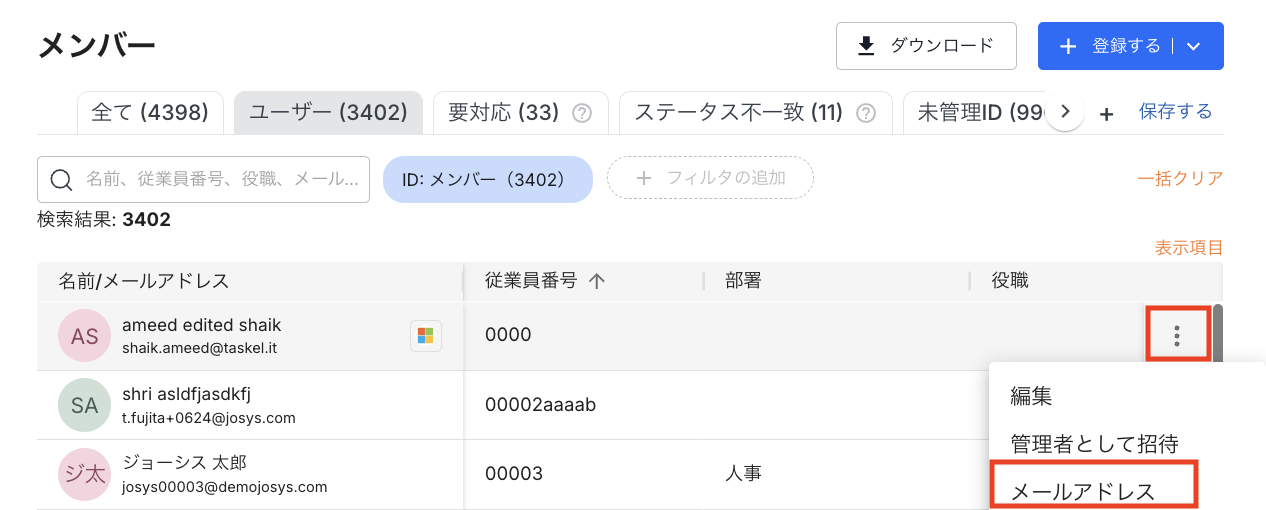Click the ダウンロード button
Screen dimensions: 1266x510
(x=926, y=46)
